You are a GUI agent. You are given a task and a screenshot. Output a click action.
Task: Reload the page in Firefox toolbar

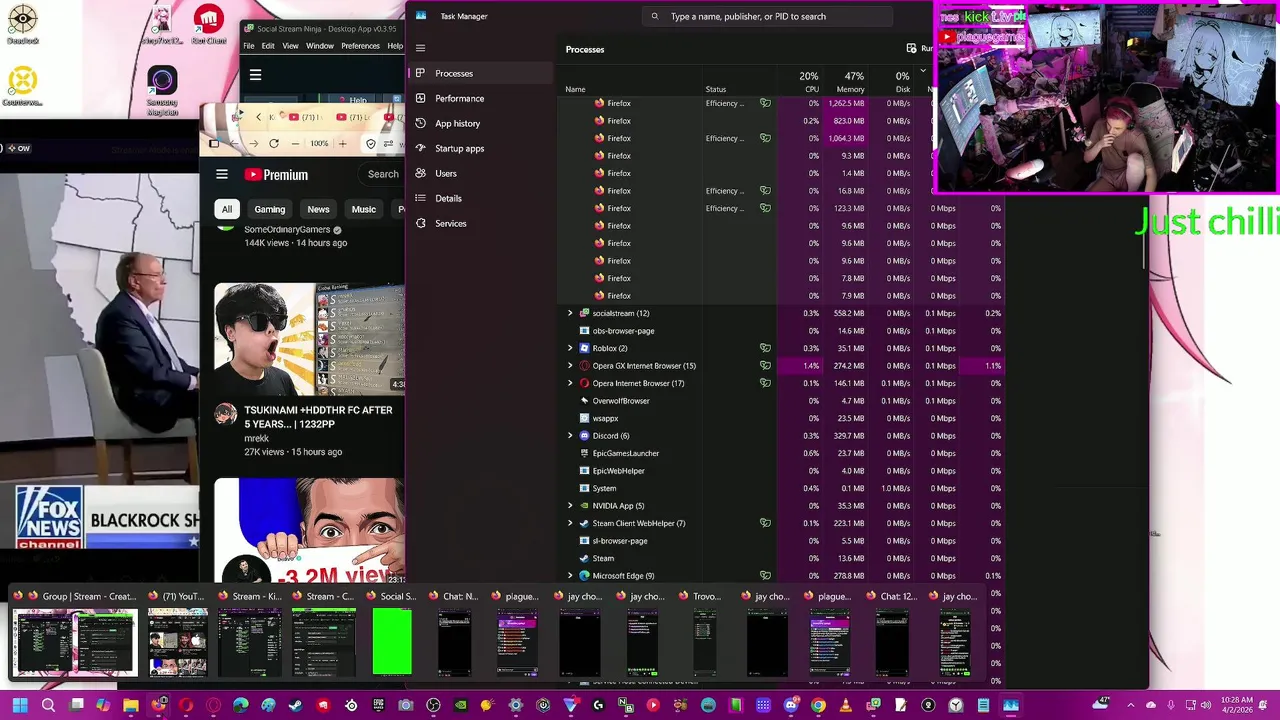tap(274, 143)
